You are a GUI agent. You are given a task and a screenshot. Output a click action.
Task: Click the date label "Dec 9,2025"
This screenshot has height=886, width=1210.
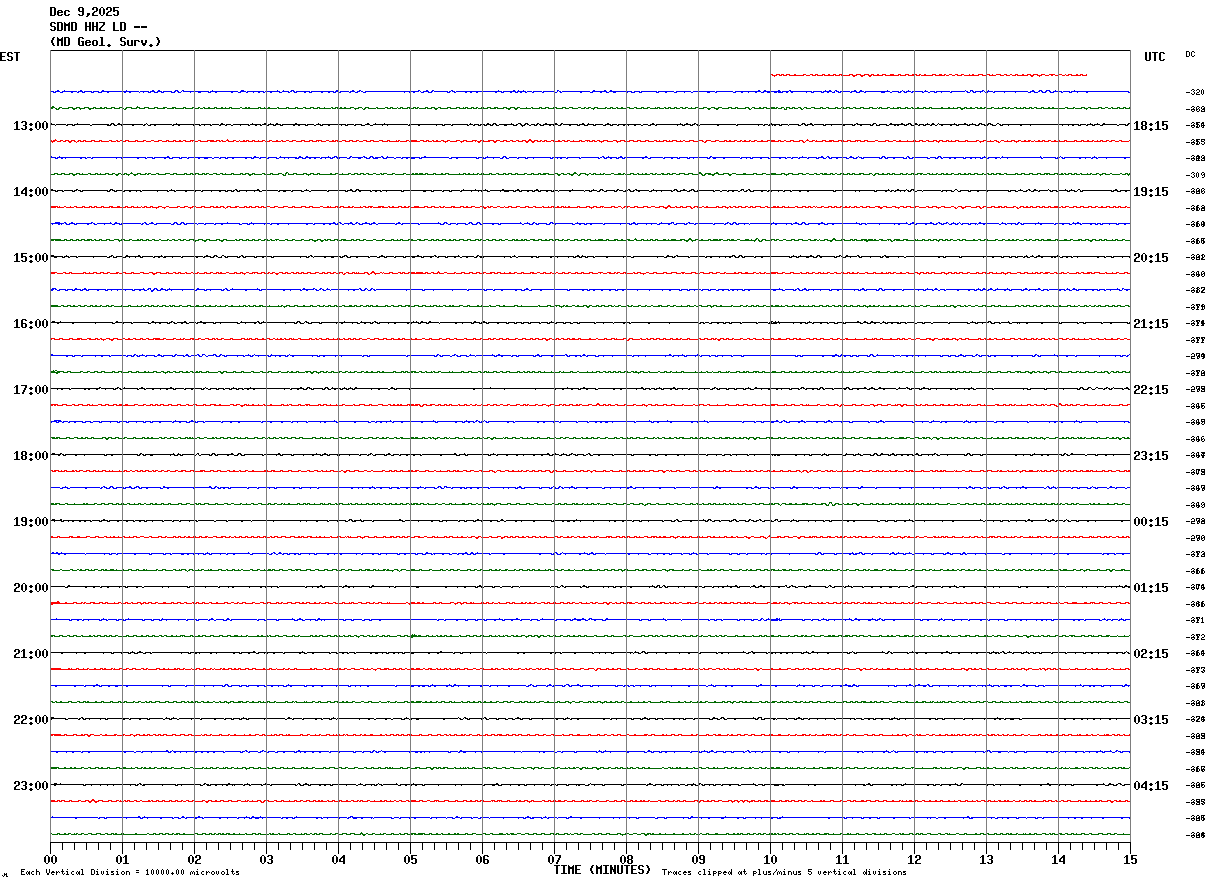point(84,12)
